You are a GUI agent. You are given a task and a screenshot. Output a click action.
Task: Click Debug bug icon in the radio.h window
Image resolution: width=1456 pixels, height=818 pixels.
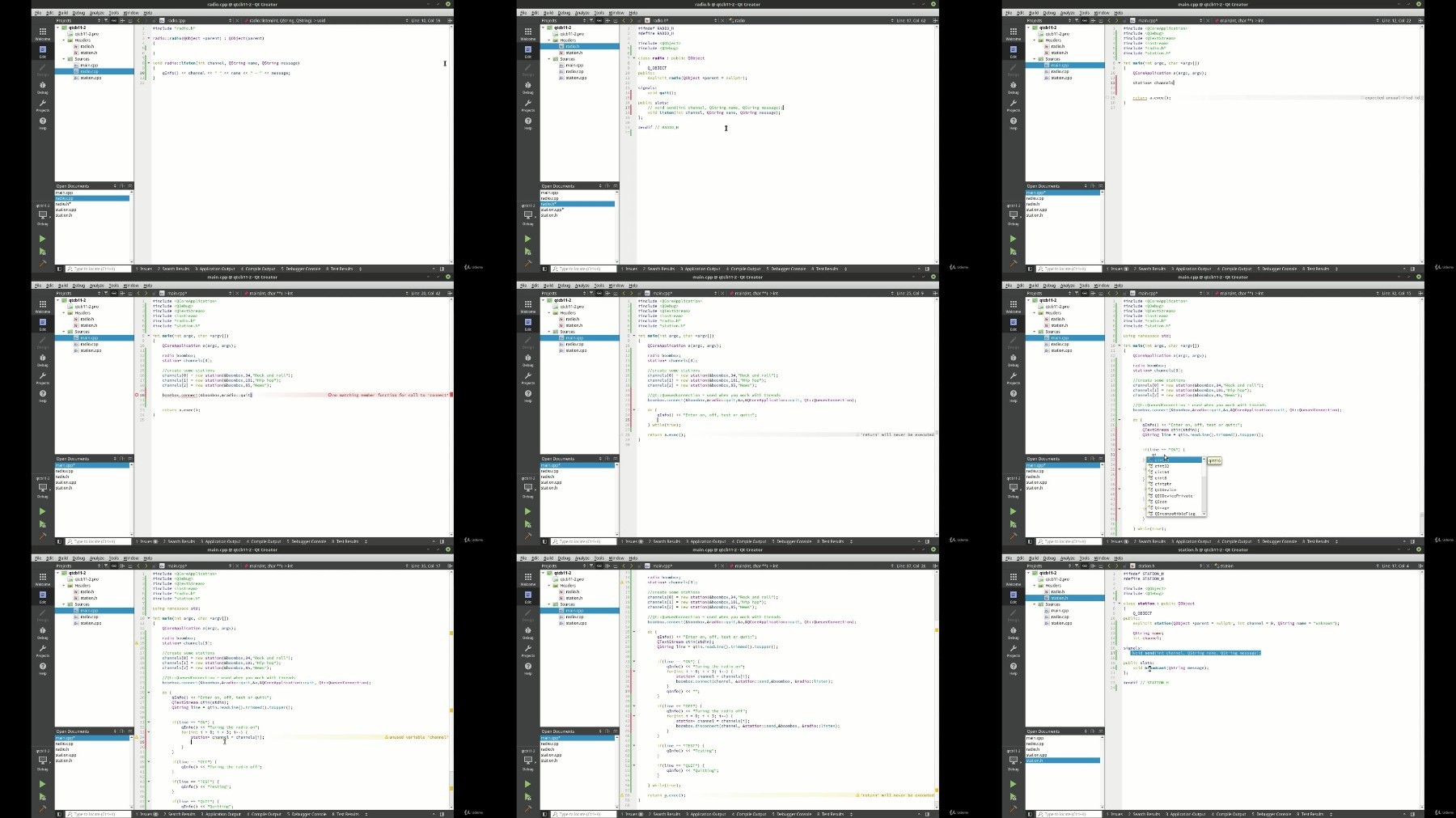pyautogui.click(x=527, y=87)
